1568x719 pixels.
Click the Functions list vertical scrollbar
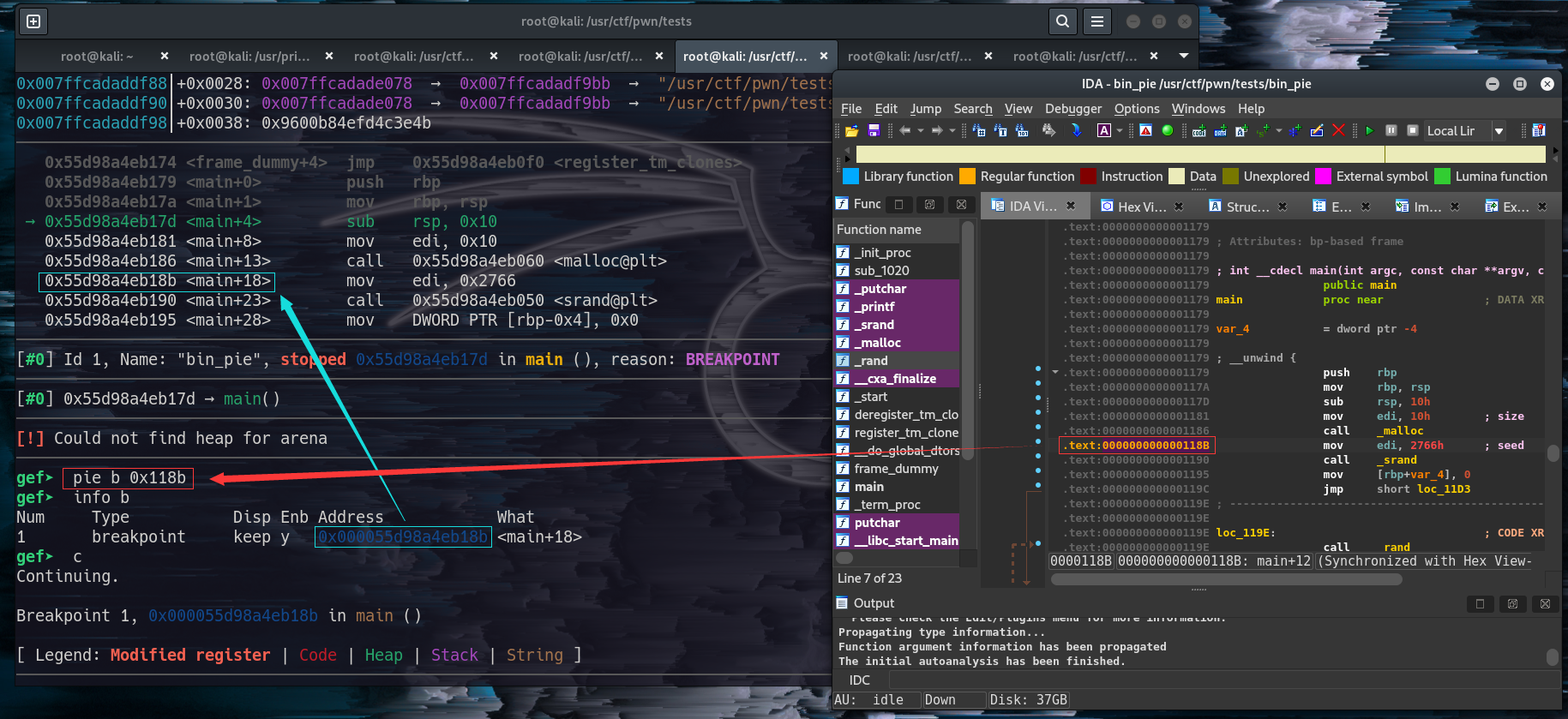968,340
